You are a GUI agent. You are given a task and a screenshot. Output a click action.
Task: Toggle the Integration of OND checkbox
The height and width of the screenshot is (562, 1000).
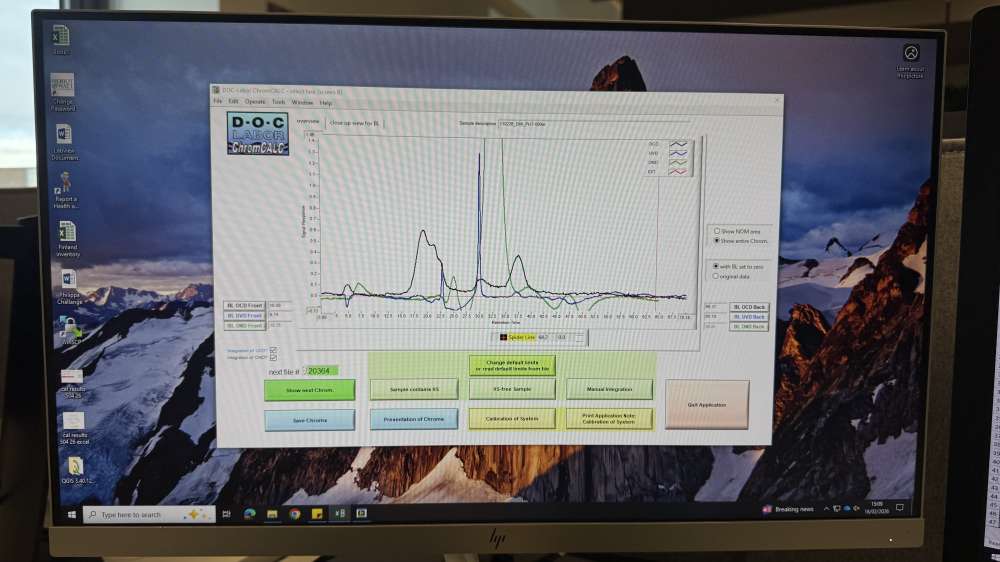click(x=274, y=357)
